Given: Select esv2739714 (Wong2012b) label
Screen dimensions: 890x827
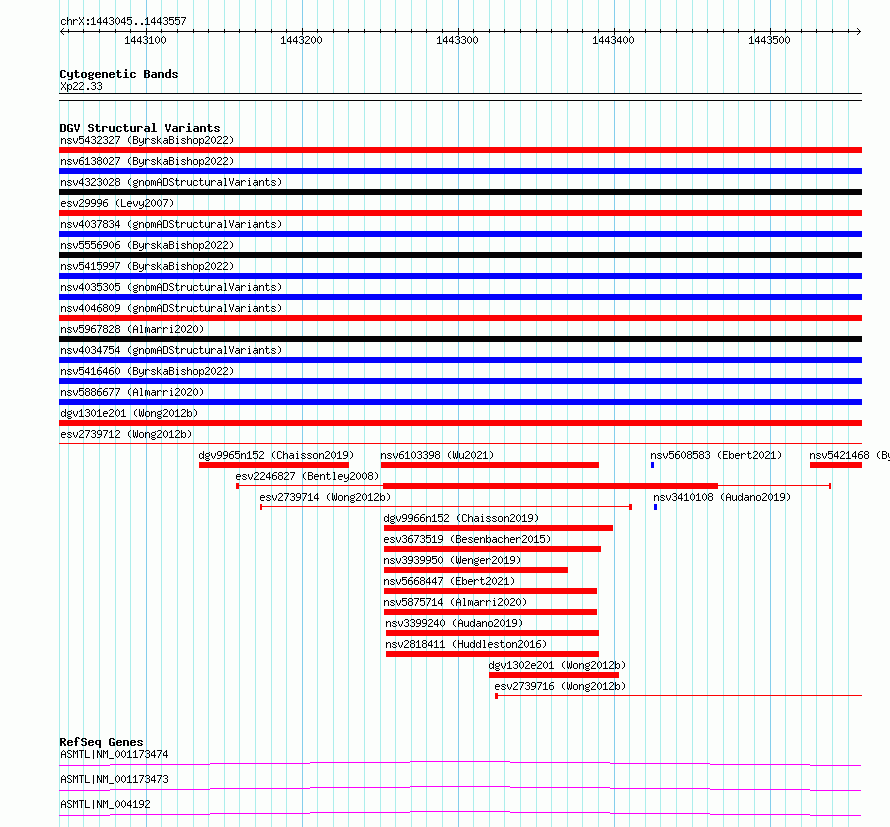Looking at the screenshot, I should pyautogui.click(x=325, y=497).
